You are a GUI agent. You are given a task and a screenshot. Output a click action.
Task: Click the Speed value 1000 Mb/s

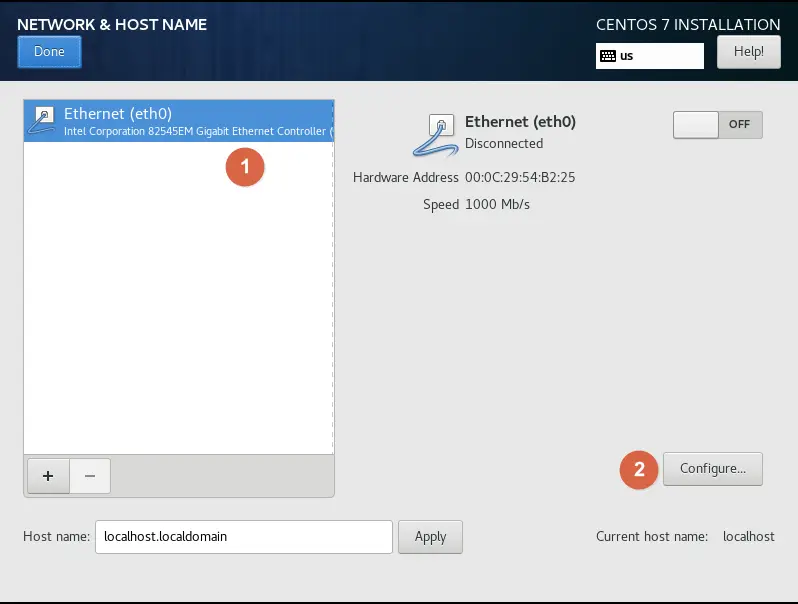pos(497,205)
